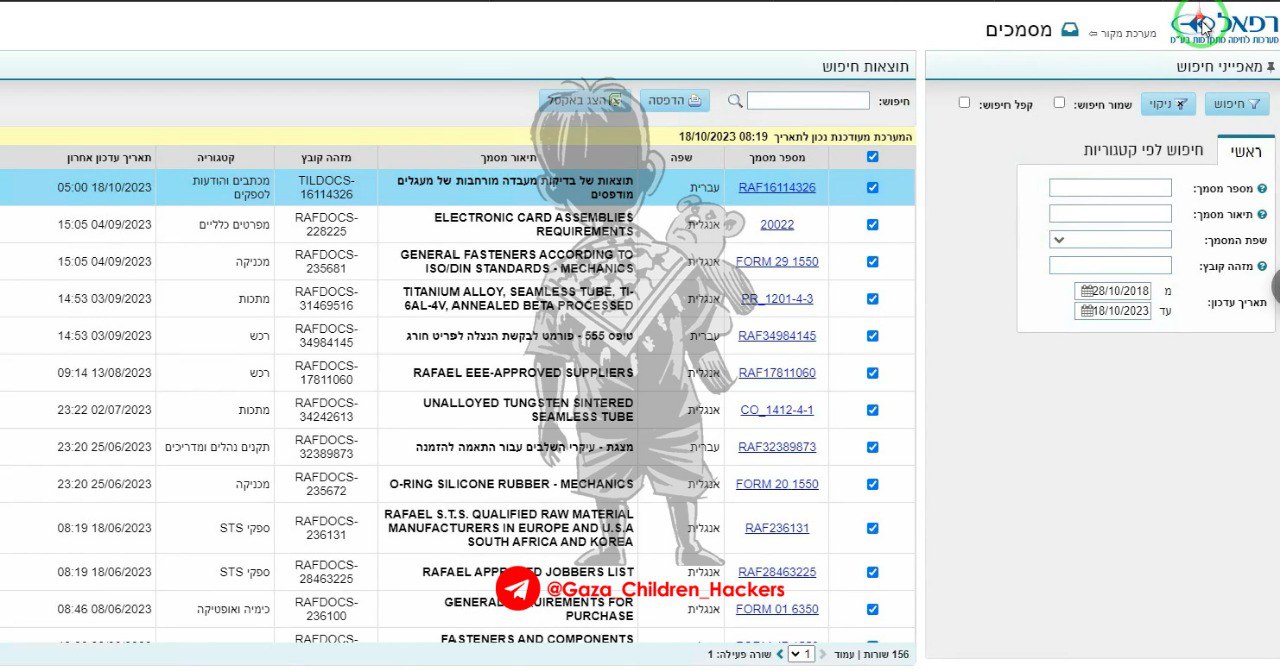
Task: Open the שפת המסמך language dropdown
Action: pyautogui.click(x=1110, y=240)
